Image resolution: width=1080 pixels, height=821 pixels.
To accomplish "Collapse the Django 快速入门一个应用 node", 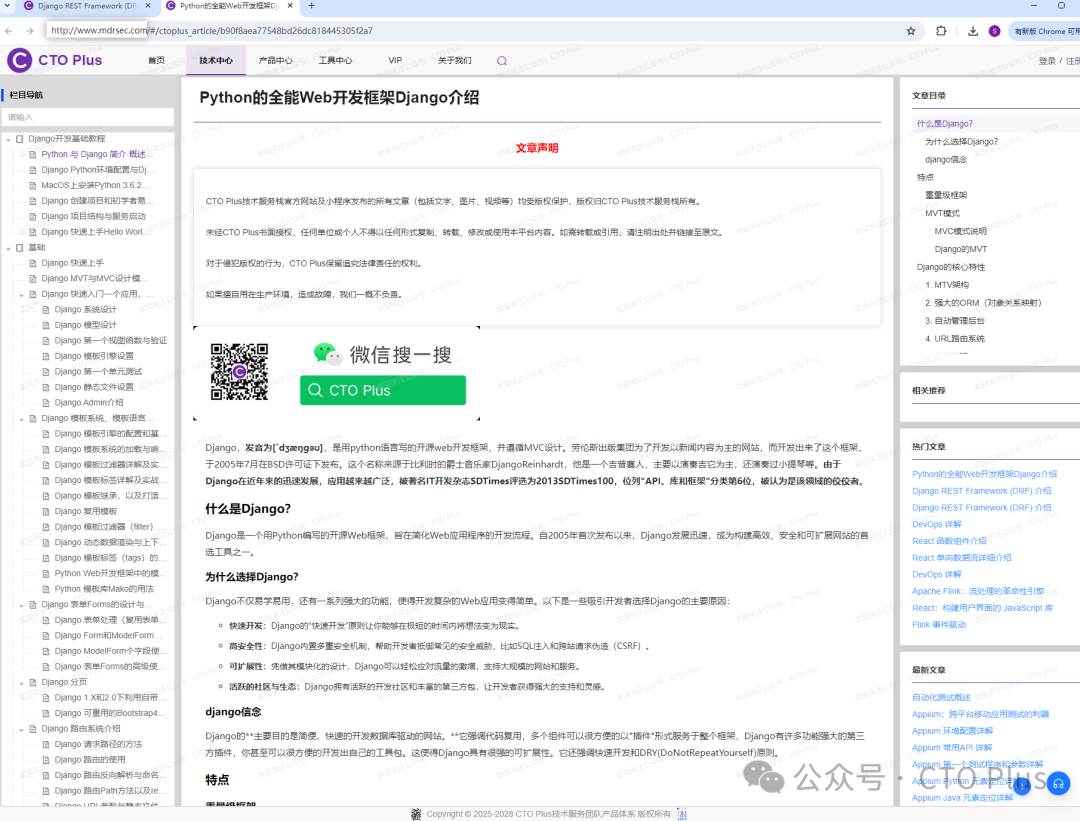I will (21, 295).
